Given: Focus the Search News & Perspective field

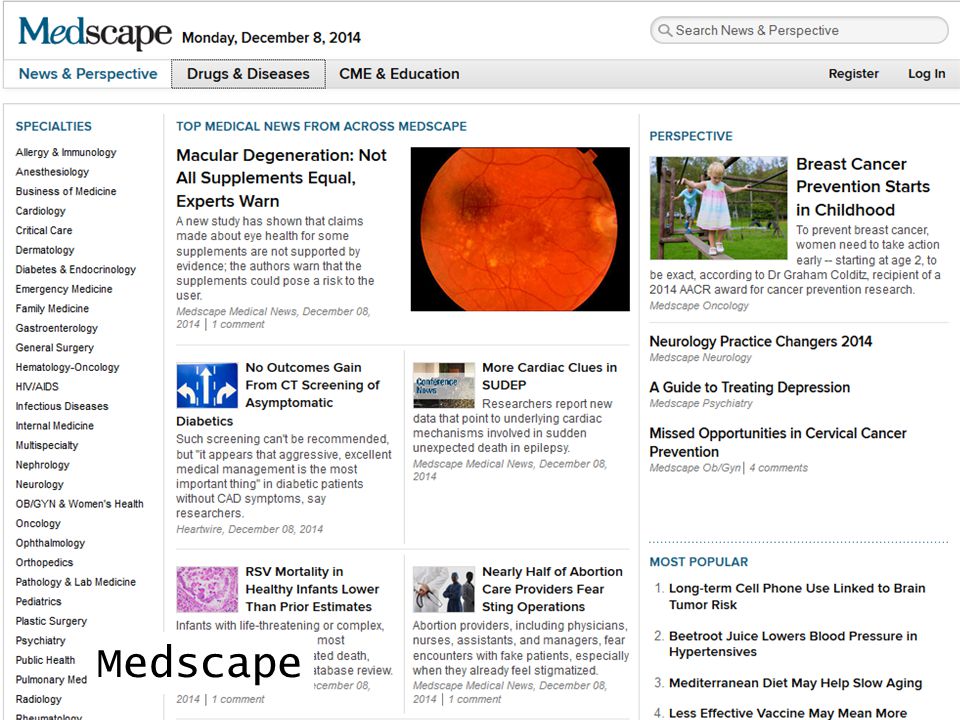Looking at the screenshot, I should tap(799, 30).
